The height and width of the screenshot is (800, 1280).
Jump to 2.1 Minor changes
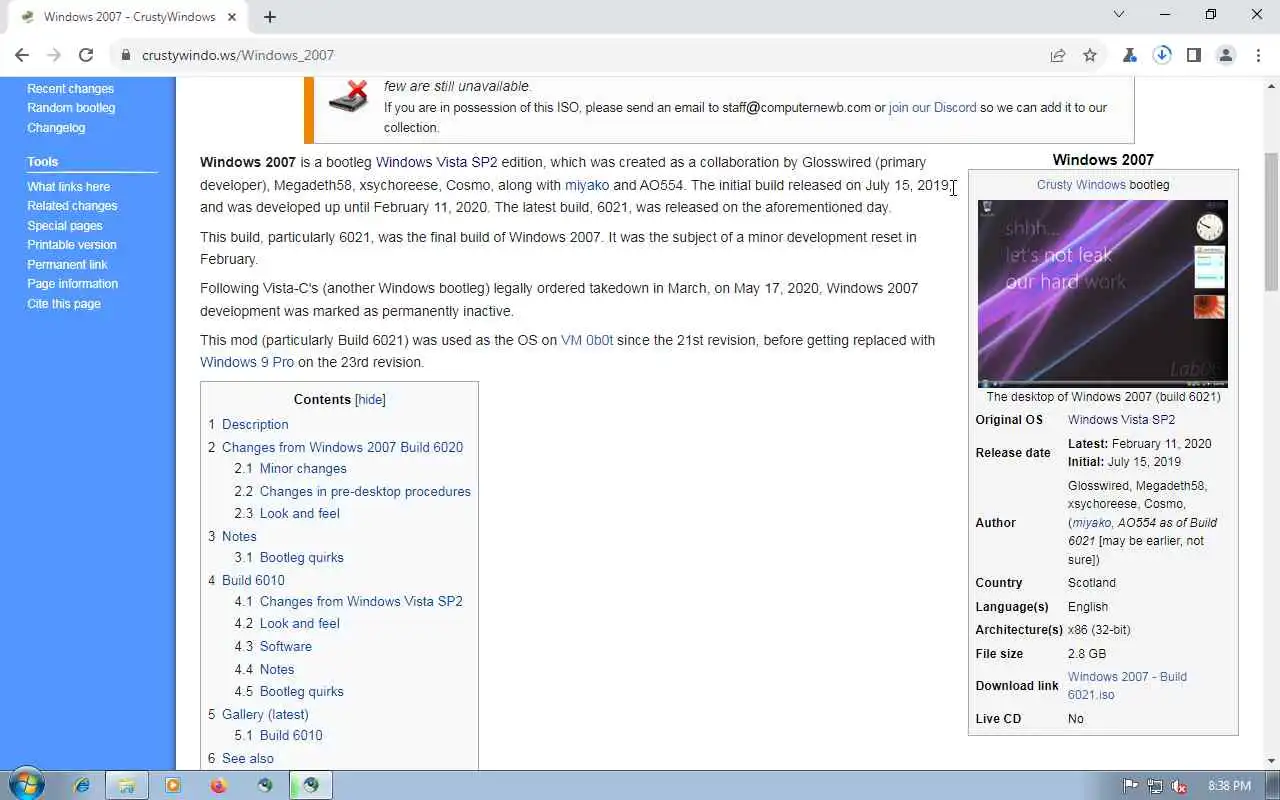point(291,468)
